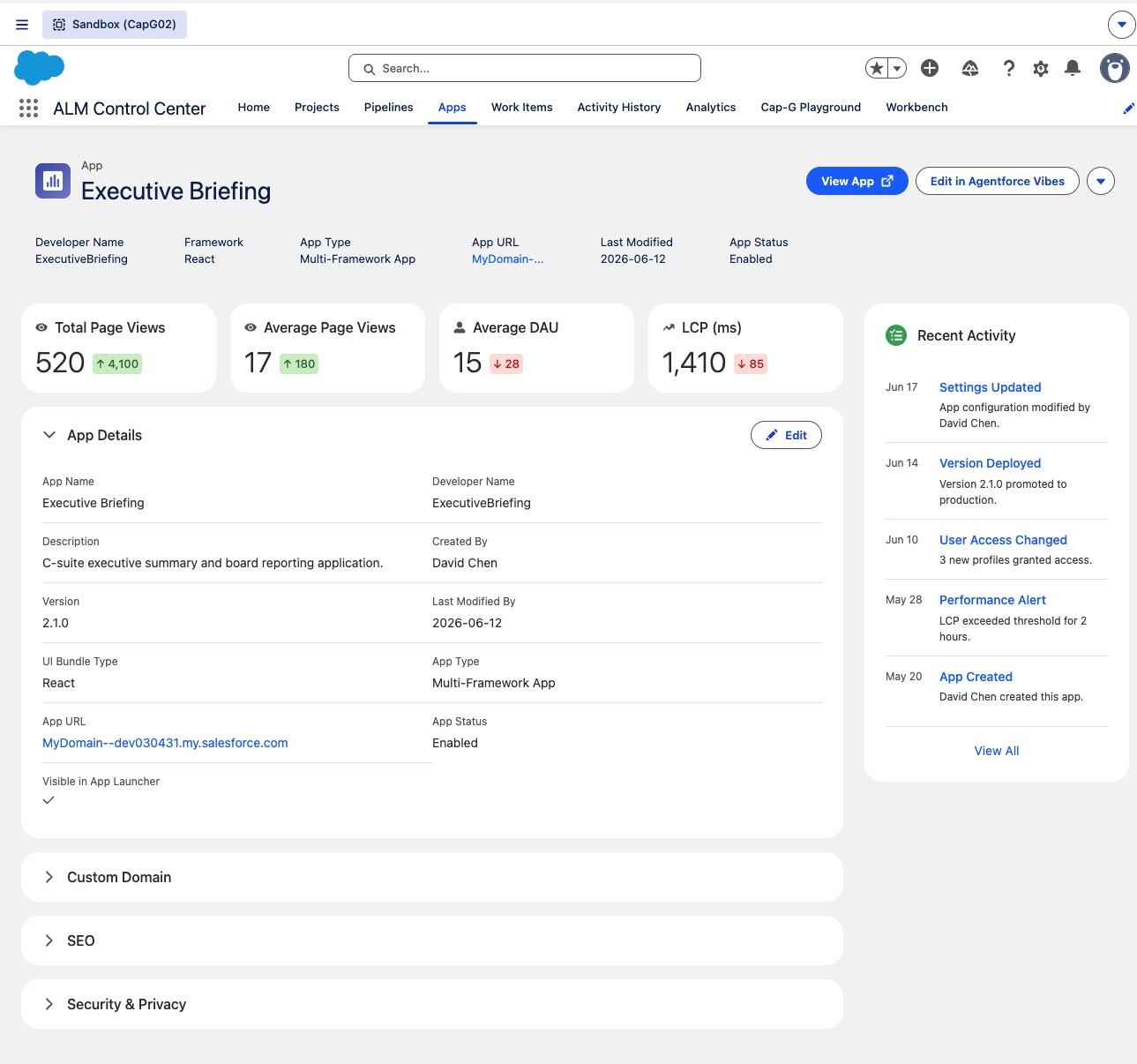Click the edit navigation pencil icon

tap(1128, 109)
